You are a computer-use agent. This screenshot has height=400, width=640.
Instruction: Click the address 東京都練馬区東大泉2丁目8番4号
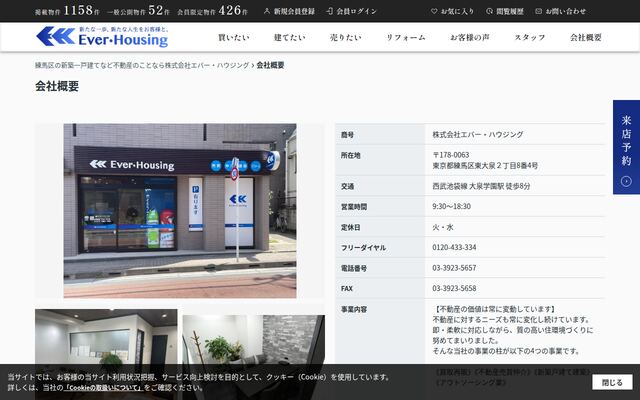point(485,166)
